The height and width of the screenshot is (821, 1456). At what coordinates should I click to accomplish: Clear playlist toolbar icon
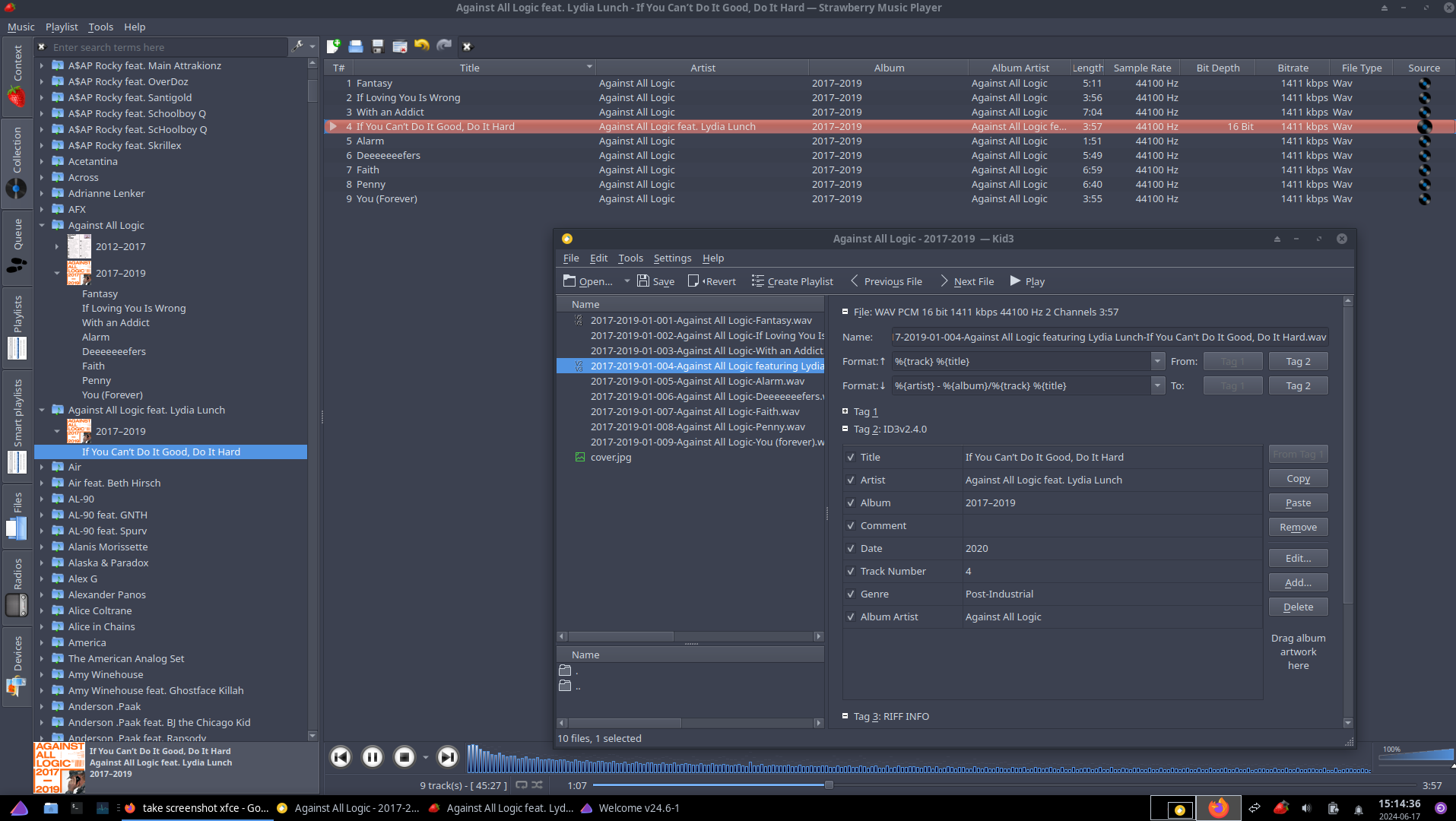(x=399, y=46)
